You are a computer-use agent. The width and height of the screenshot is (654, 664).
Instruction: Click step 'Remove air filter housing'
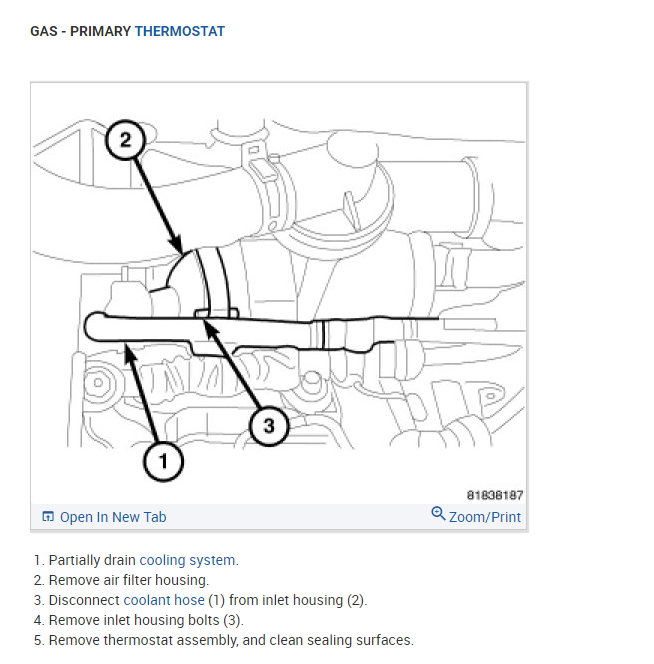pyautogui.click(x=129, y=580)
